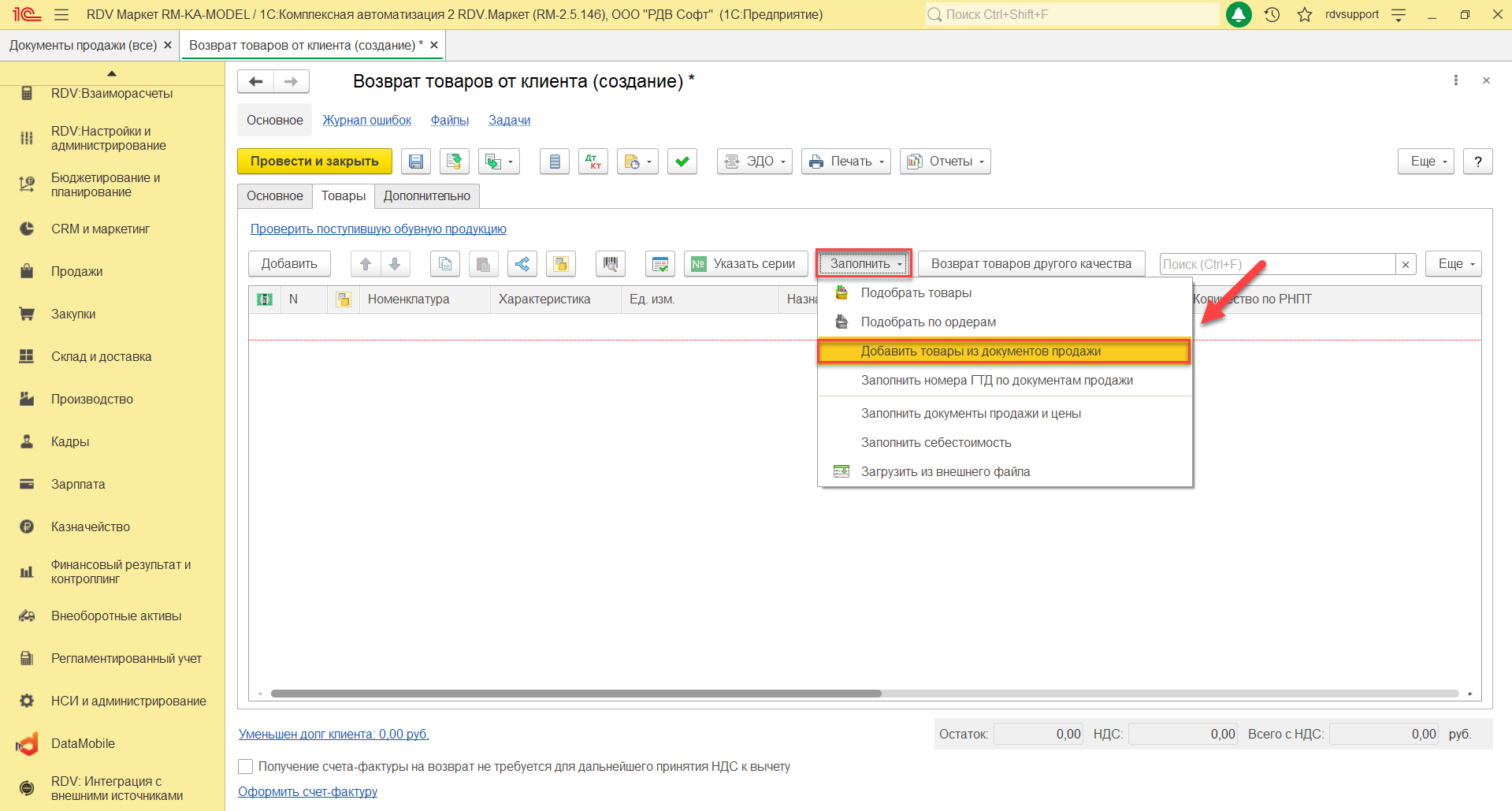Expand the Отчеты dropdown
The image size is (1512, 811).
click(945, 162)
